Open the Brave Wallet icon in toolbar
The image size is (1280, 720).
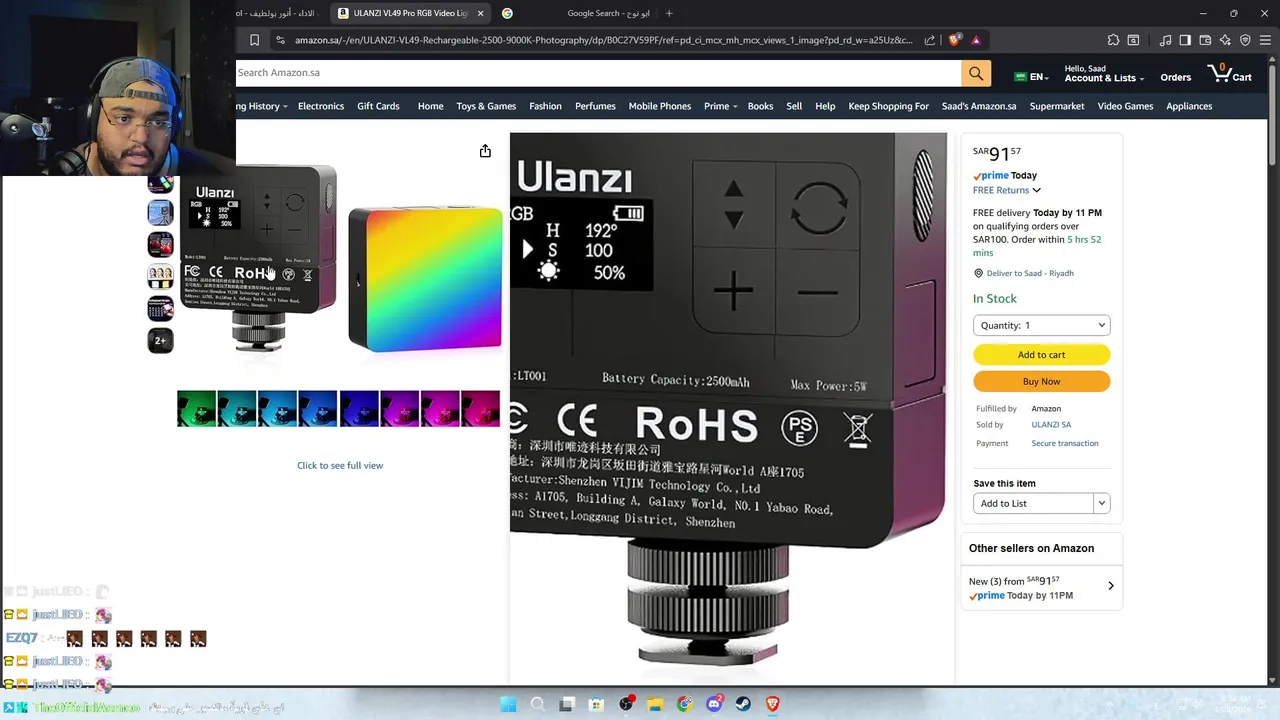pos(1205,40)
